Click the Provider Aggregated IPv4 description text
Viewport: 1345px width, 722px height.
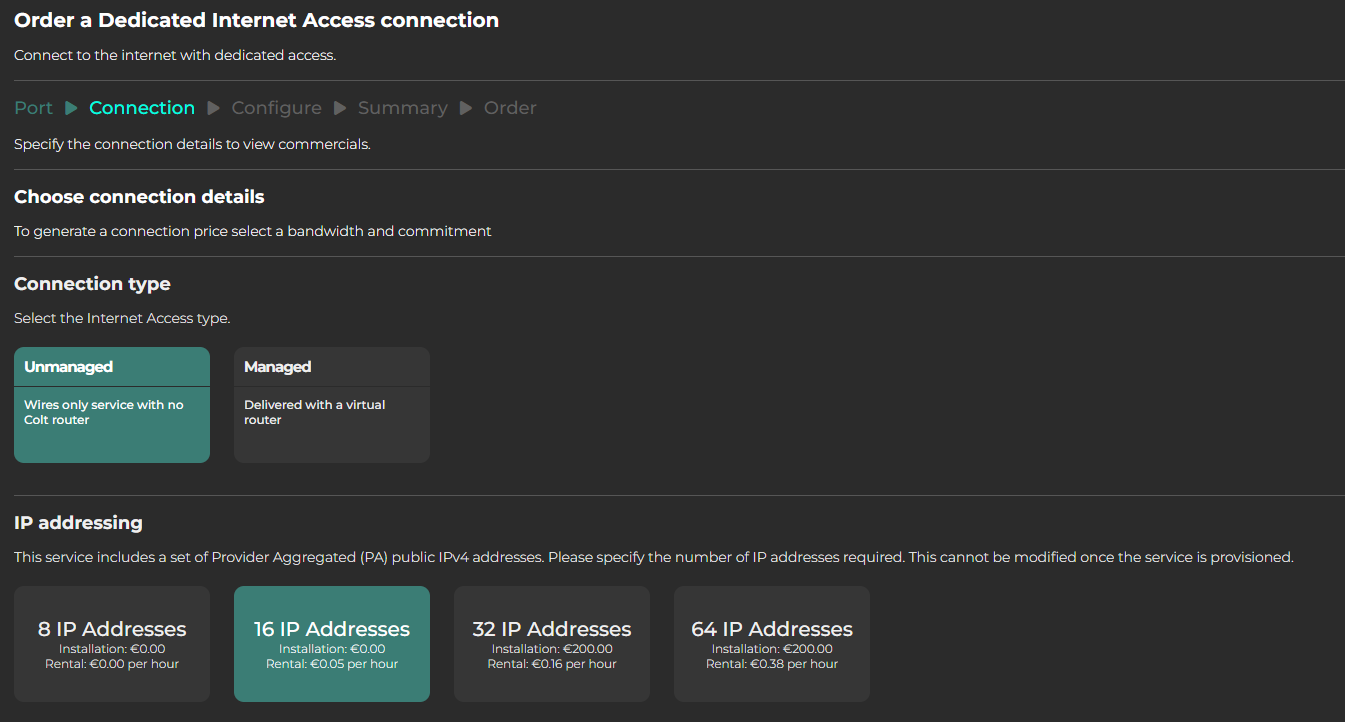coord(653,557)
